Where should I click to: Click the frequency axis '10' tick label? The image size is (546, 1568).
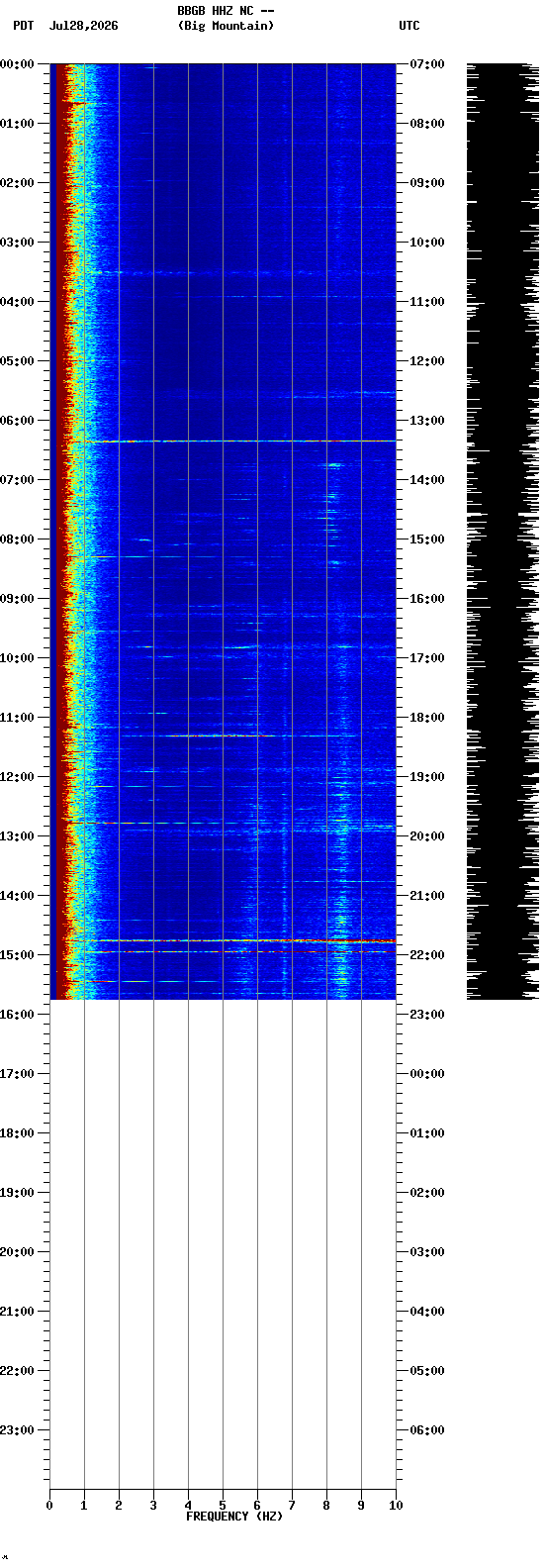click(396, 1506)
